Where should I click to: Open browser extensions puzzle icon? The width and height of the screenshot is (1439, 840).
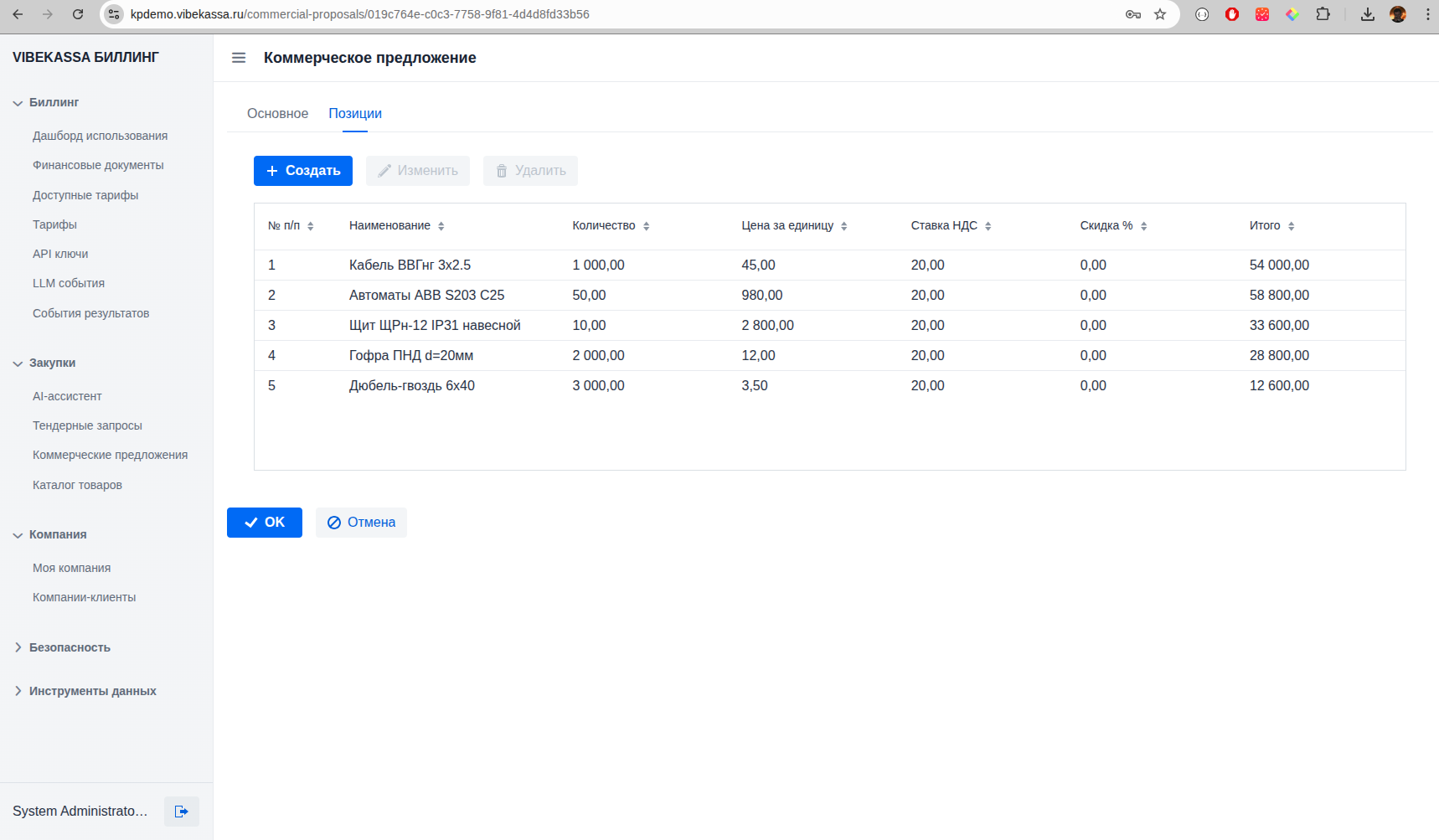tap(1323, 14)
